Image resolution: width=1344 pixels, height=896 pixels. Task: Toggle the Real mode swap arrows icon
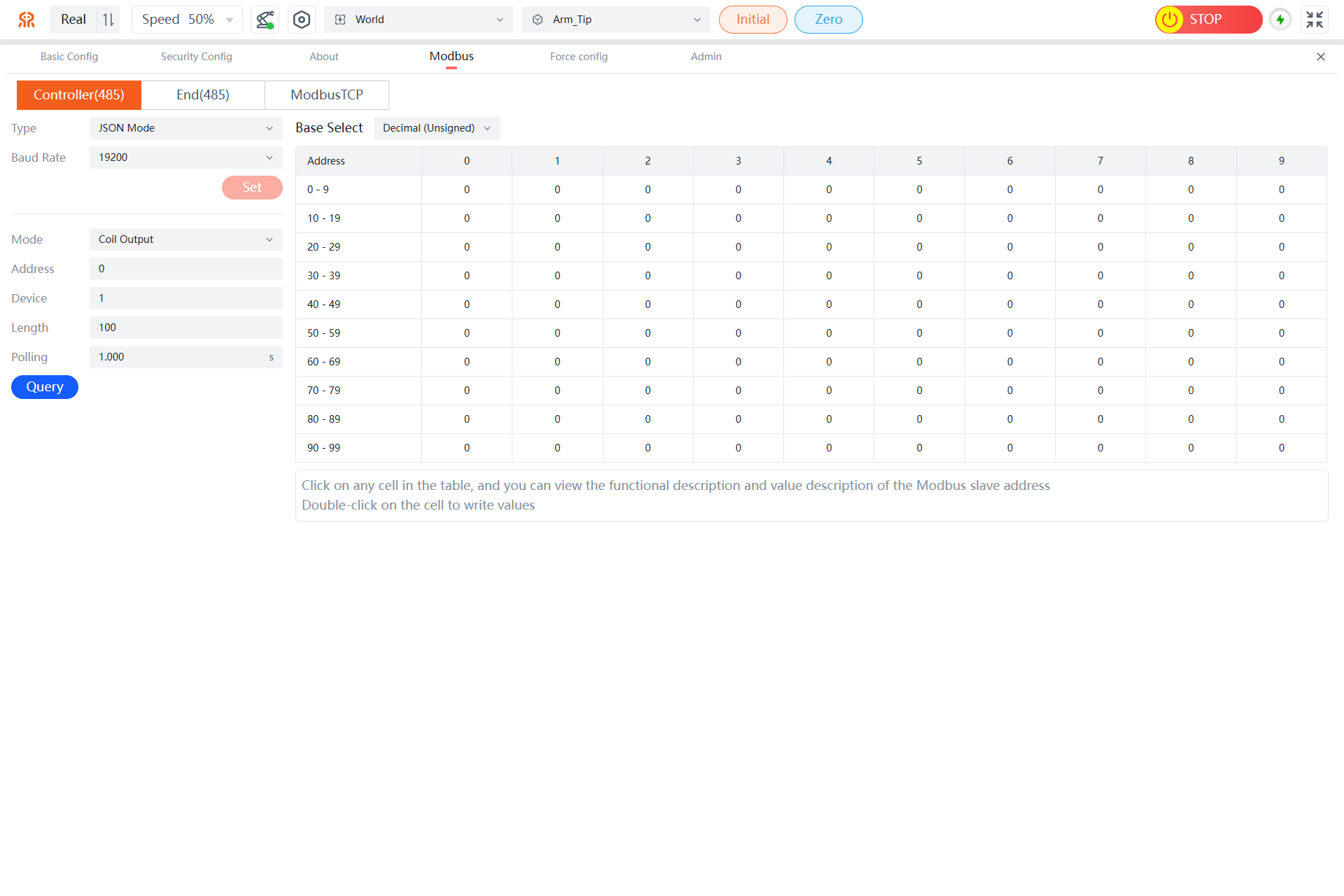tap(108, 20)
